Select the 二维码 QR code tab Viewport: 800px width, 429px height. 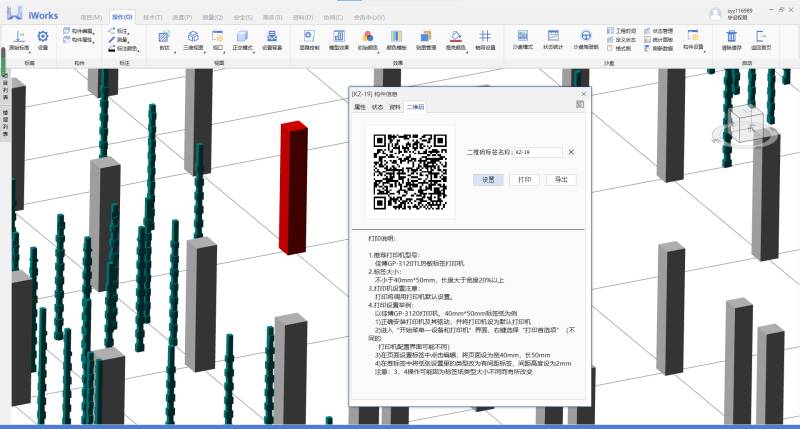pos(415,107)
